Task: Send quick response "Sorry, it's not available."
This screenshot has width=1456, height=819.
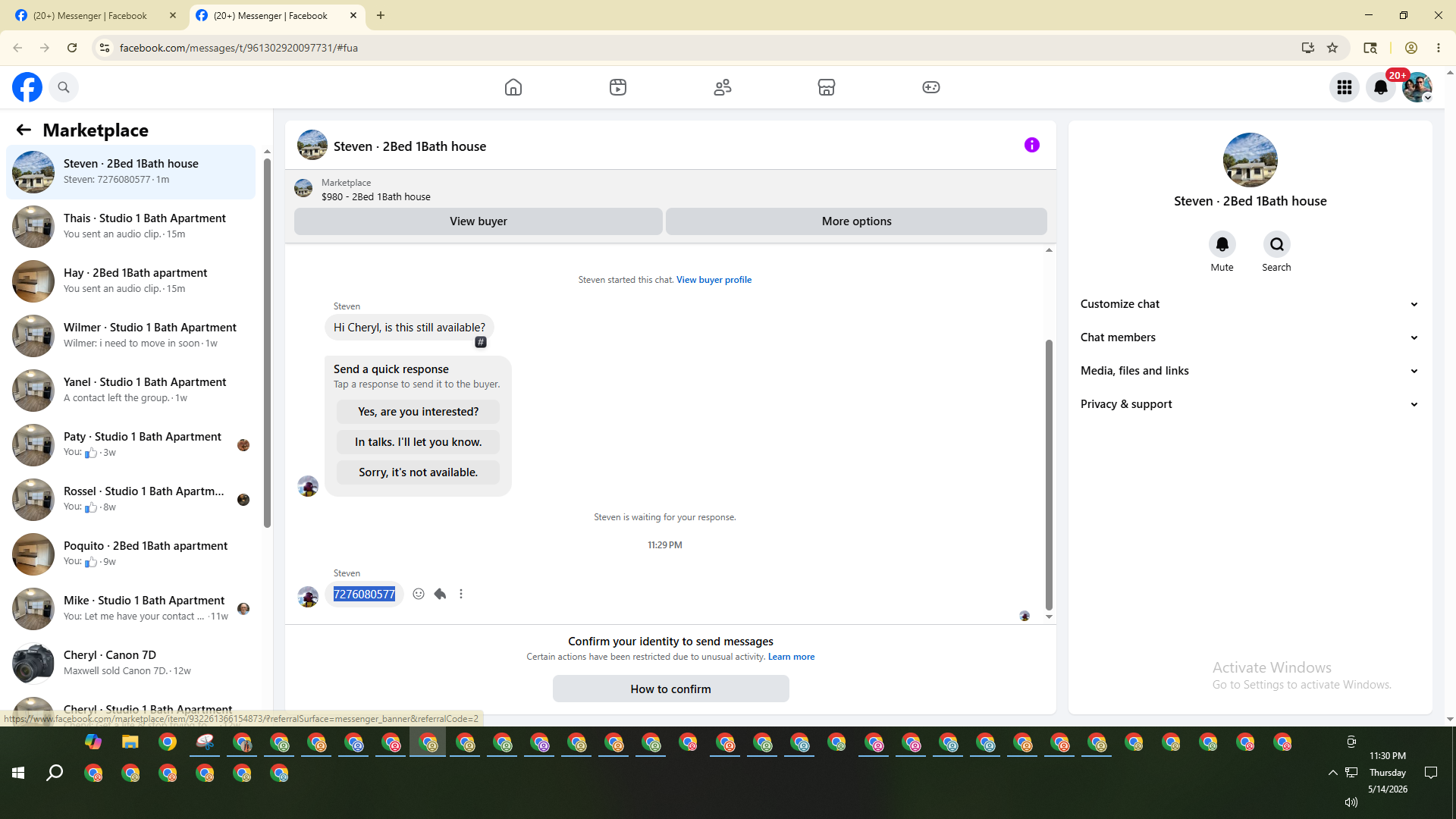Action: click(x=419, y=472)
